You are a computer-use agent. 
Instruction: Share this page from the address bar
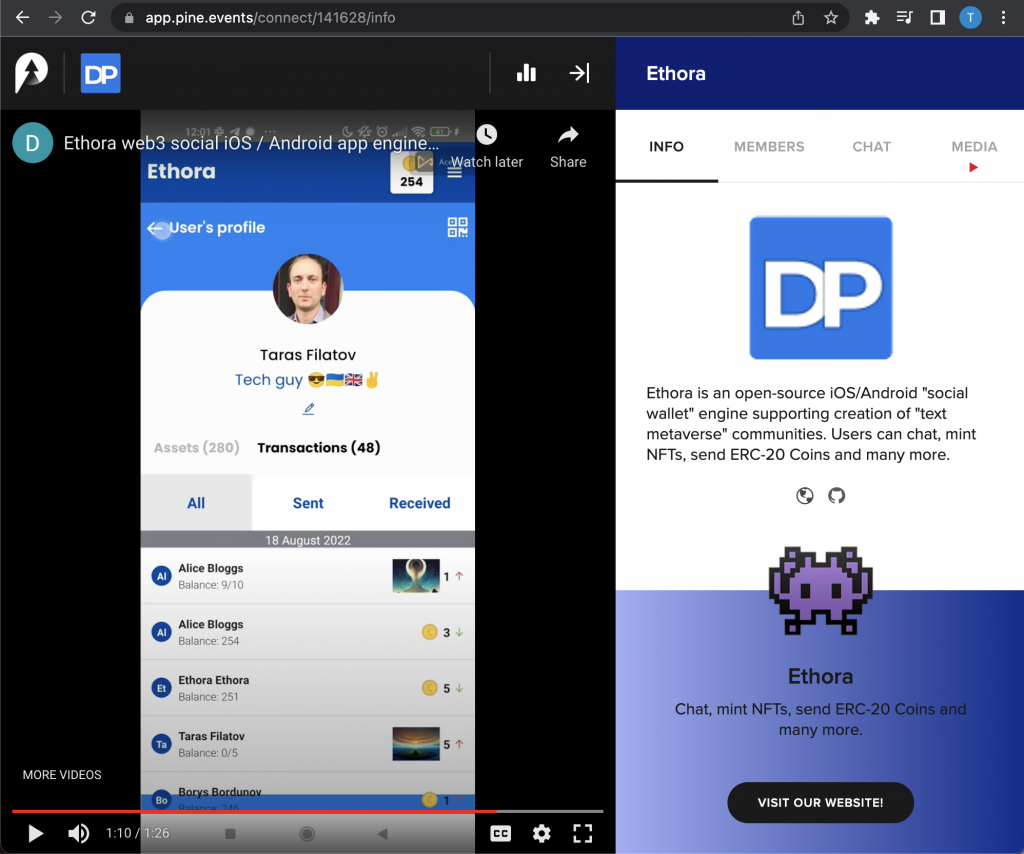[x=798, y=18]
